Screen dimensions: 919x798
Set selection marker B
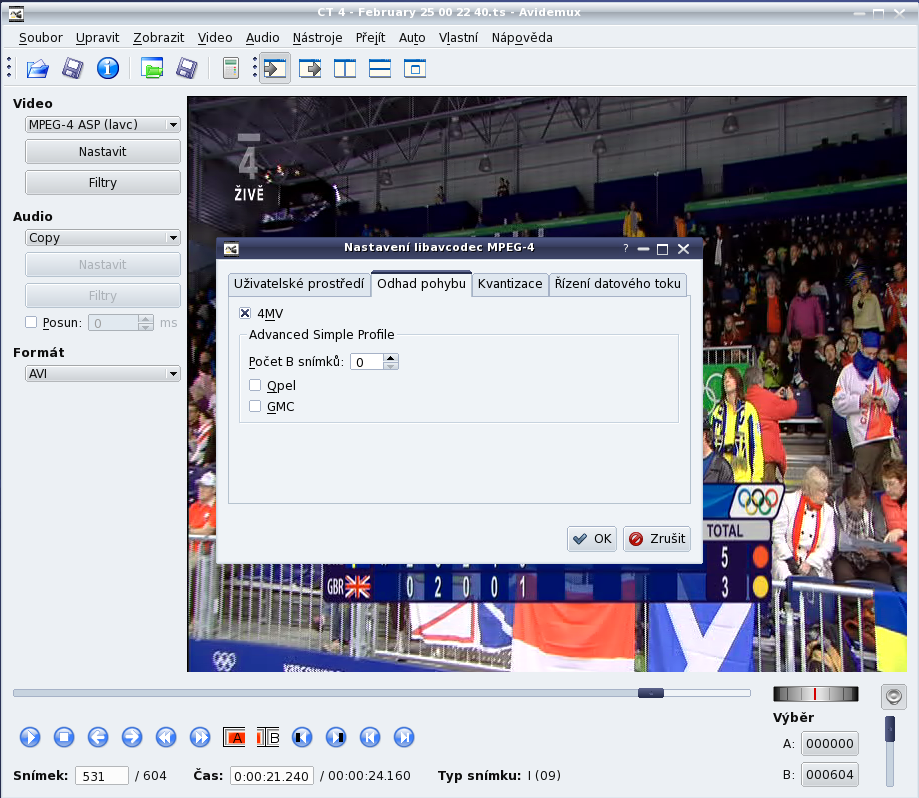click(x=268, y=737)
